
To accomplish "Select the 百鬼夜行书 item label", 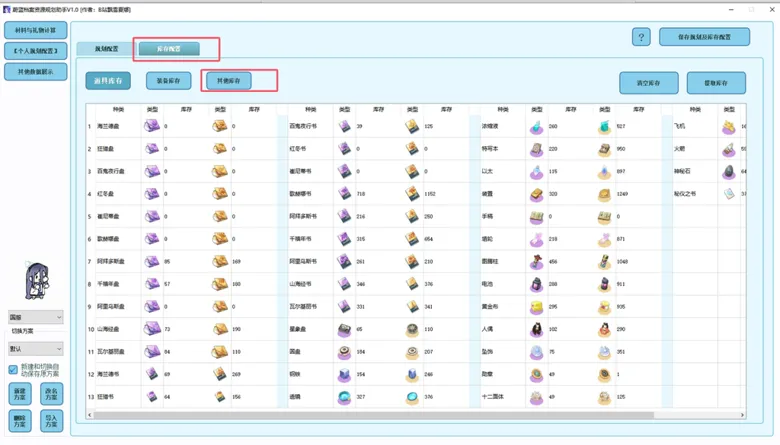I will tap(303, 126).
